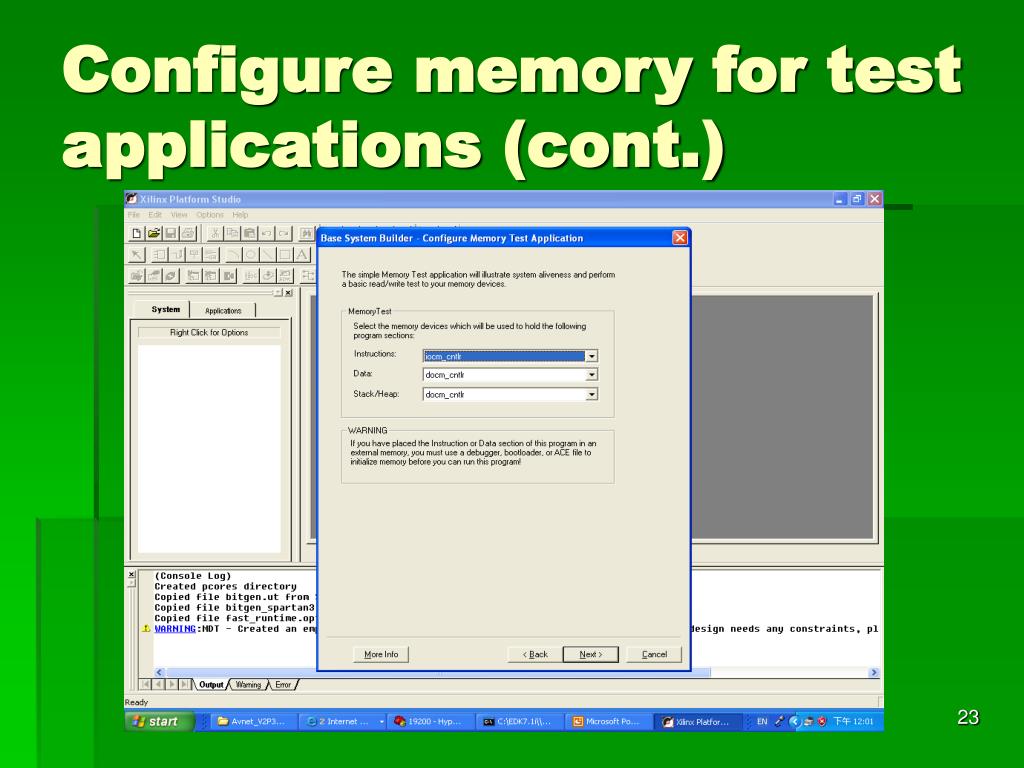This screenshot has height=768, width=1024.
Task: Select the line drawing tool
Action: 268,255
